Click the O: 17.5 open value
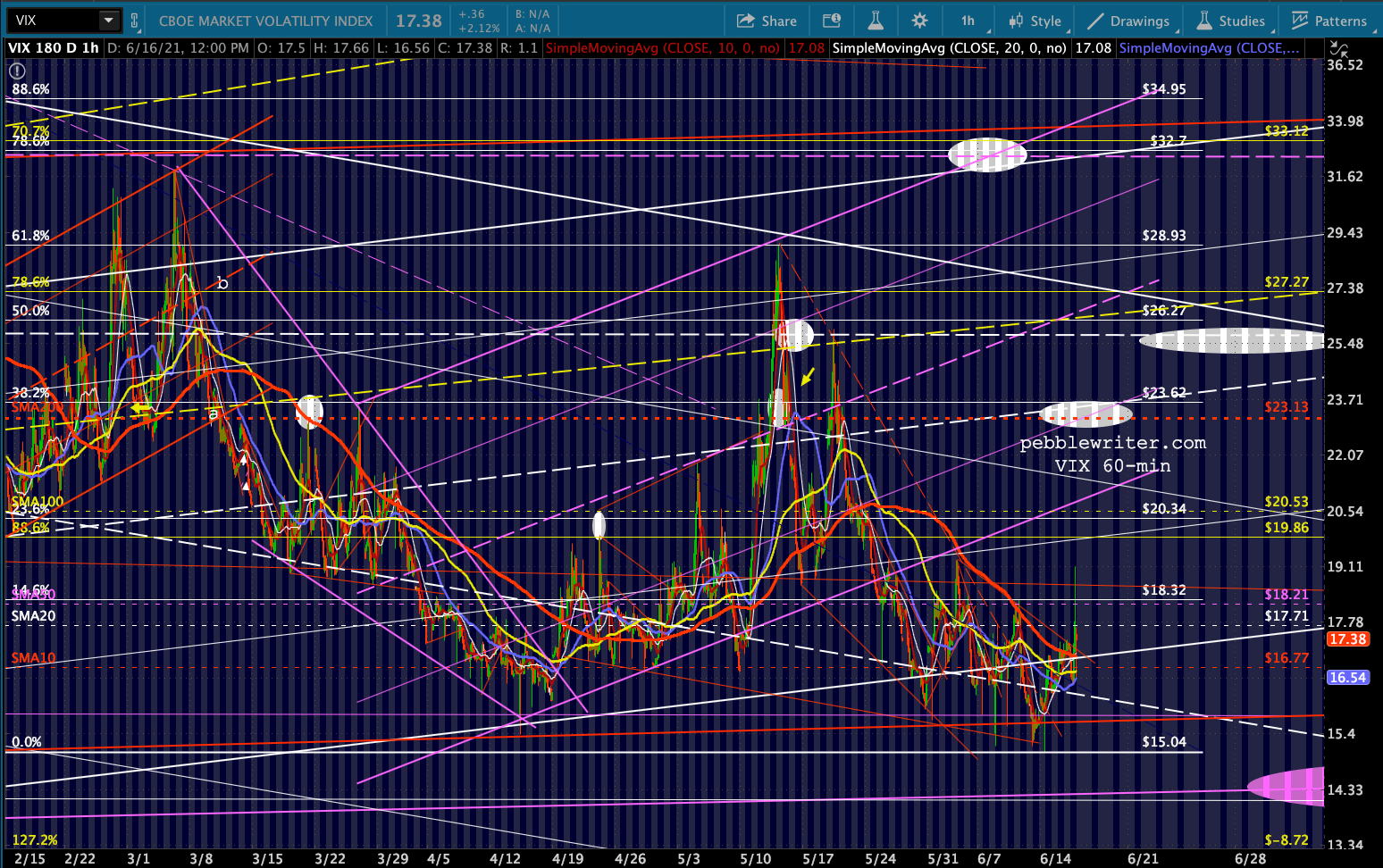This screenshot has height=868, width=1383. pos(281,48)
